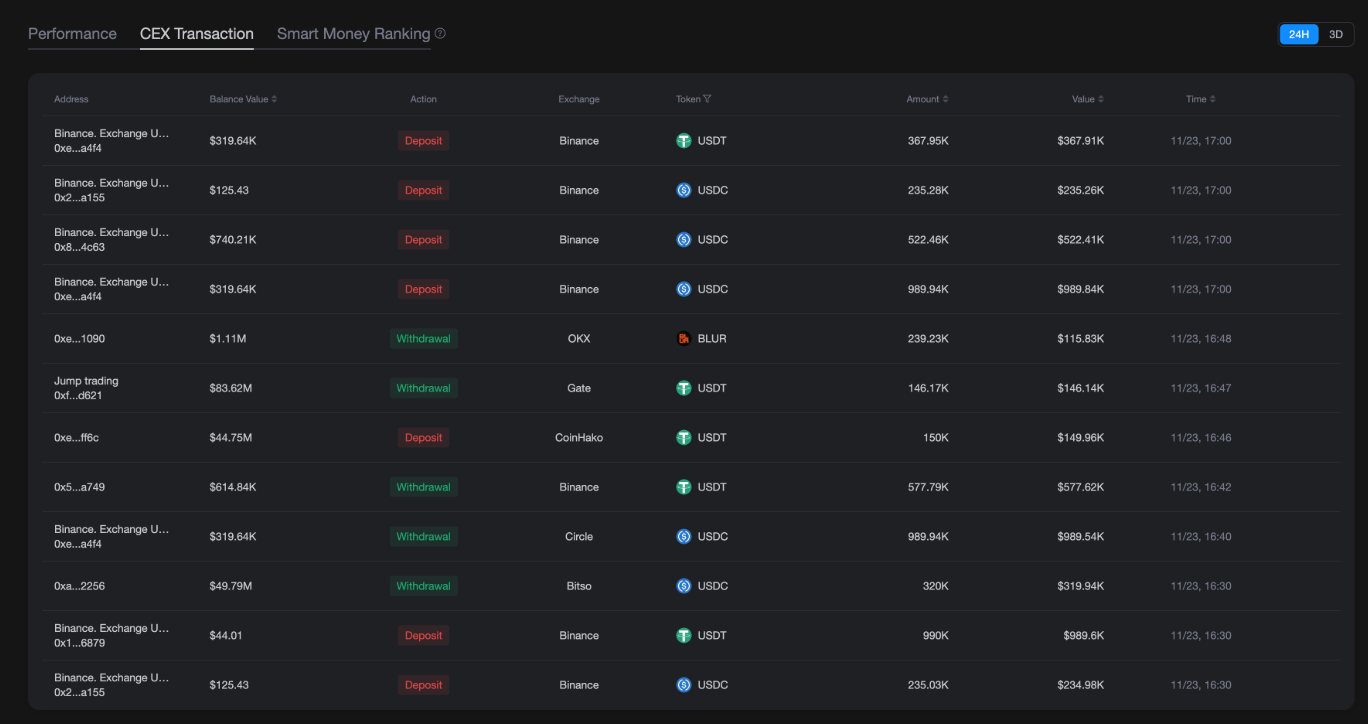Click the USDC icon in the Bitso row

[x=684, y=586]
